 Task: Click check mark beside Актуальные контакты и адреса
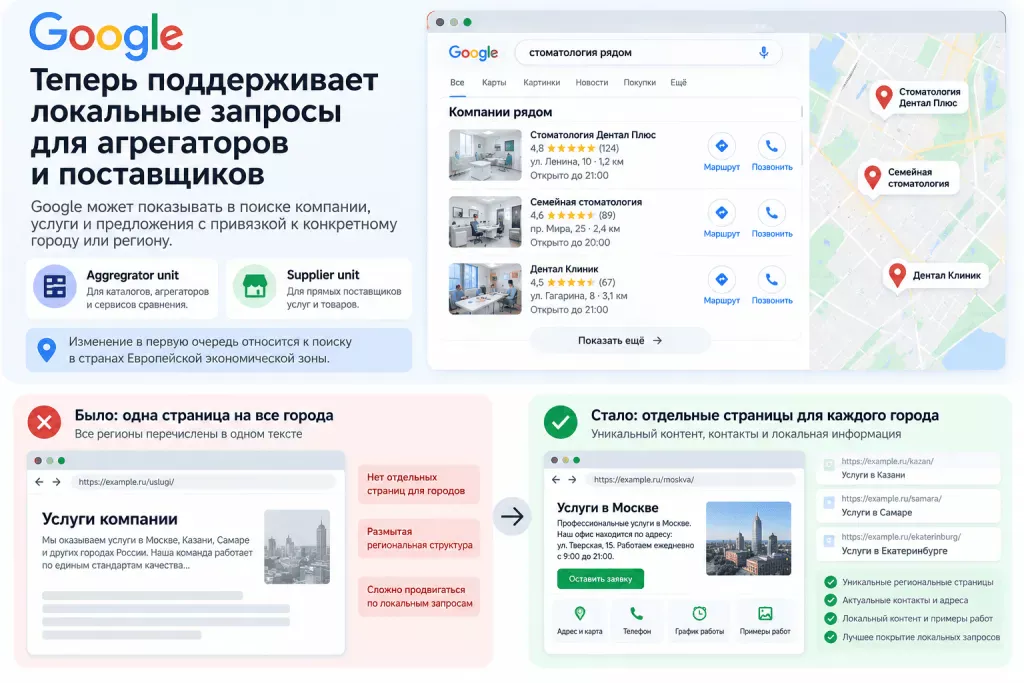pos(831,600)
